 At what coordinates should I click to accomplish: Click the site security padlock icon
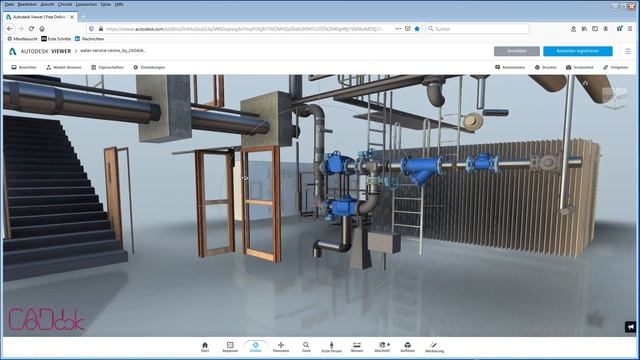[101, 29]
